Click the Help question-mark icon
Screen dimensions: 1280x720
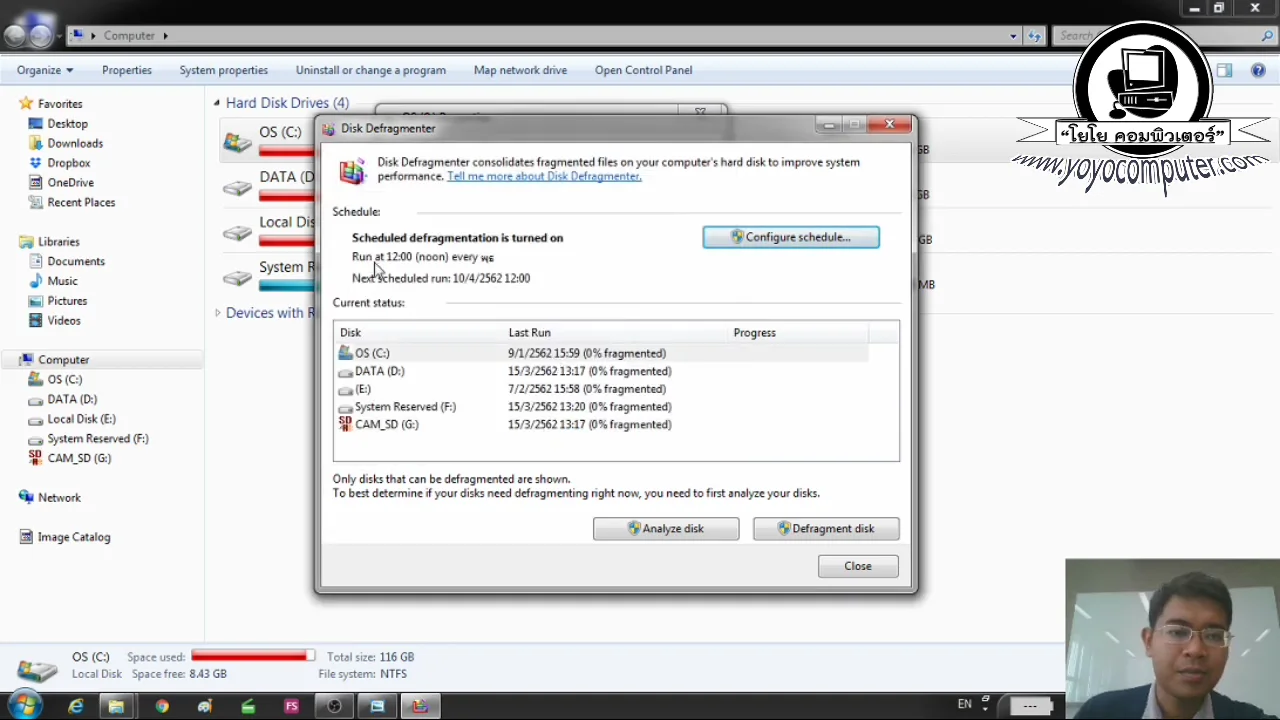[1258, 70]
